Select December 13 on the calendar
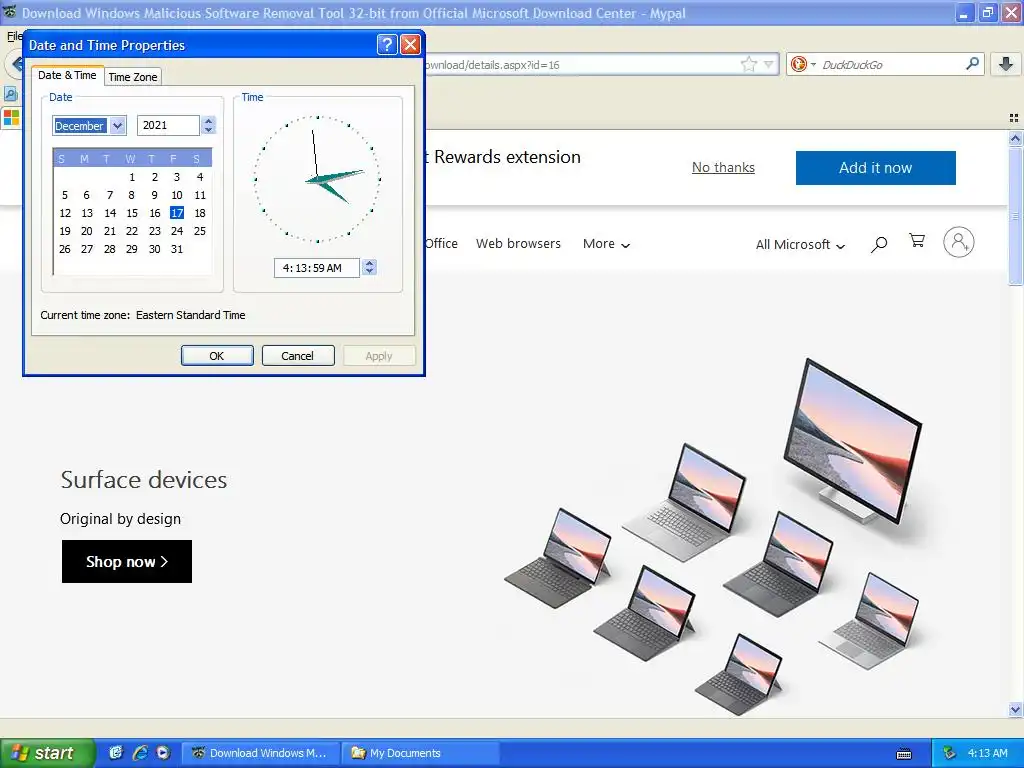 pos(87,213)
